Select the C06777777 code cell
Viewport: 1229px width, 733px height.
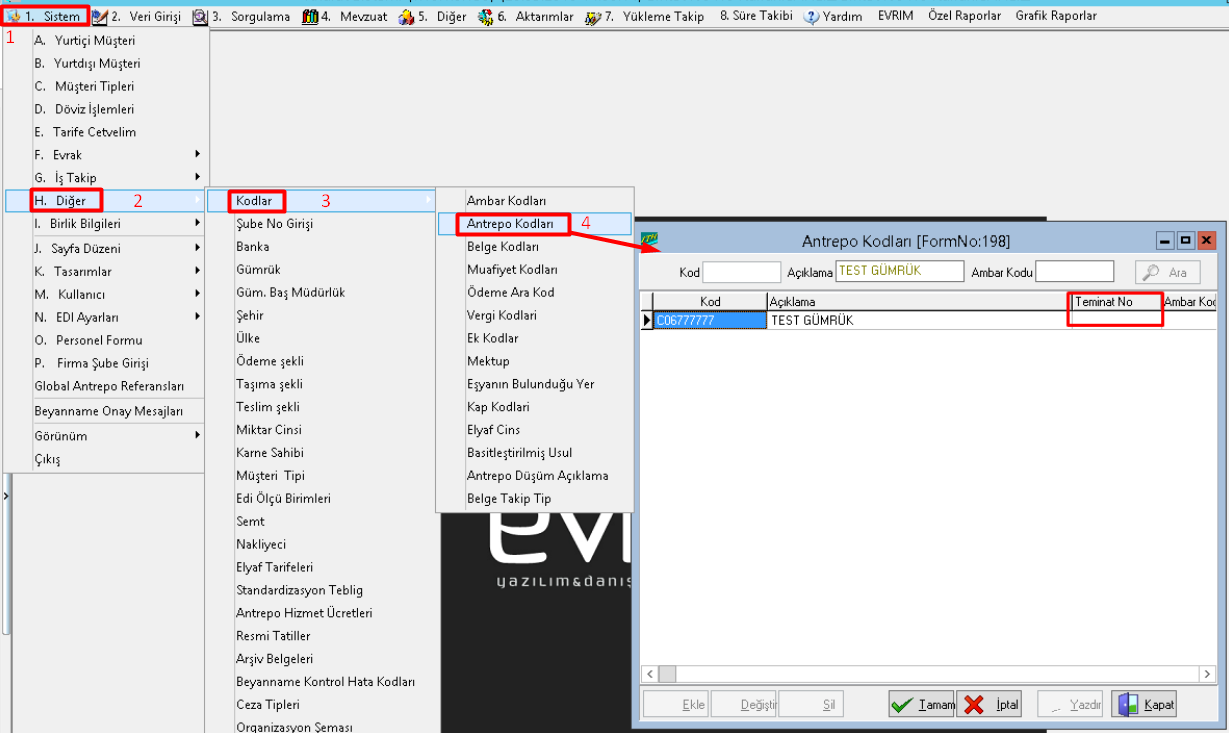(x=710, y=320)
